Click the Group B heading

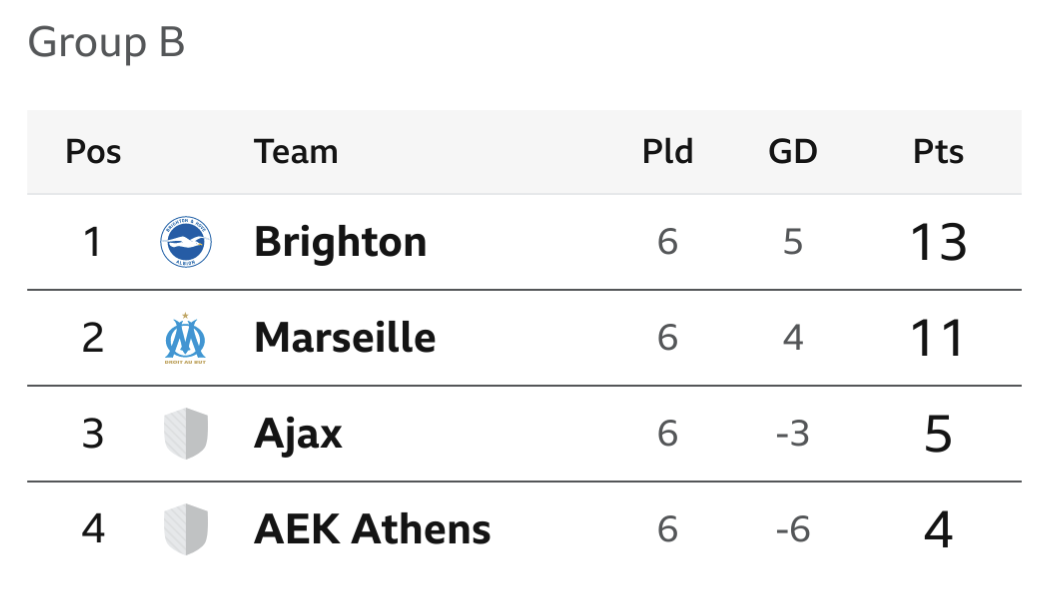(x=107, y=42)
